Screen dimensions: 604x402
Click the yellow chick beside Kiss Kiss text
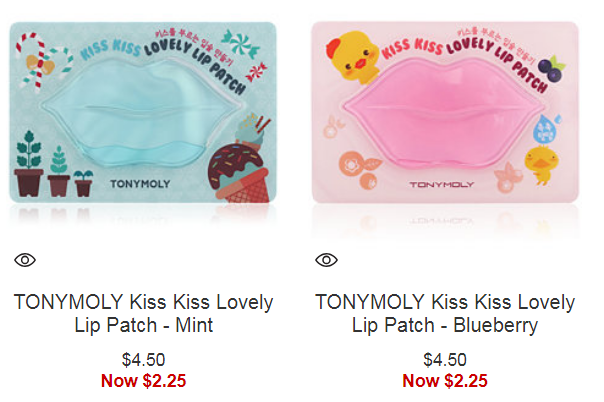point(352,57)
